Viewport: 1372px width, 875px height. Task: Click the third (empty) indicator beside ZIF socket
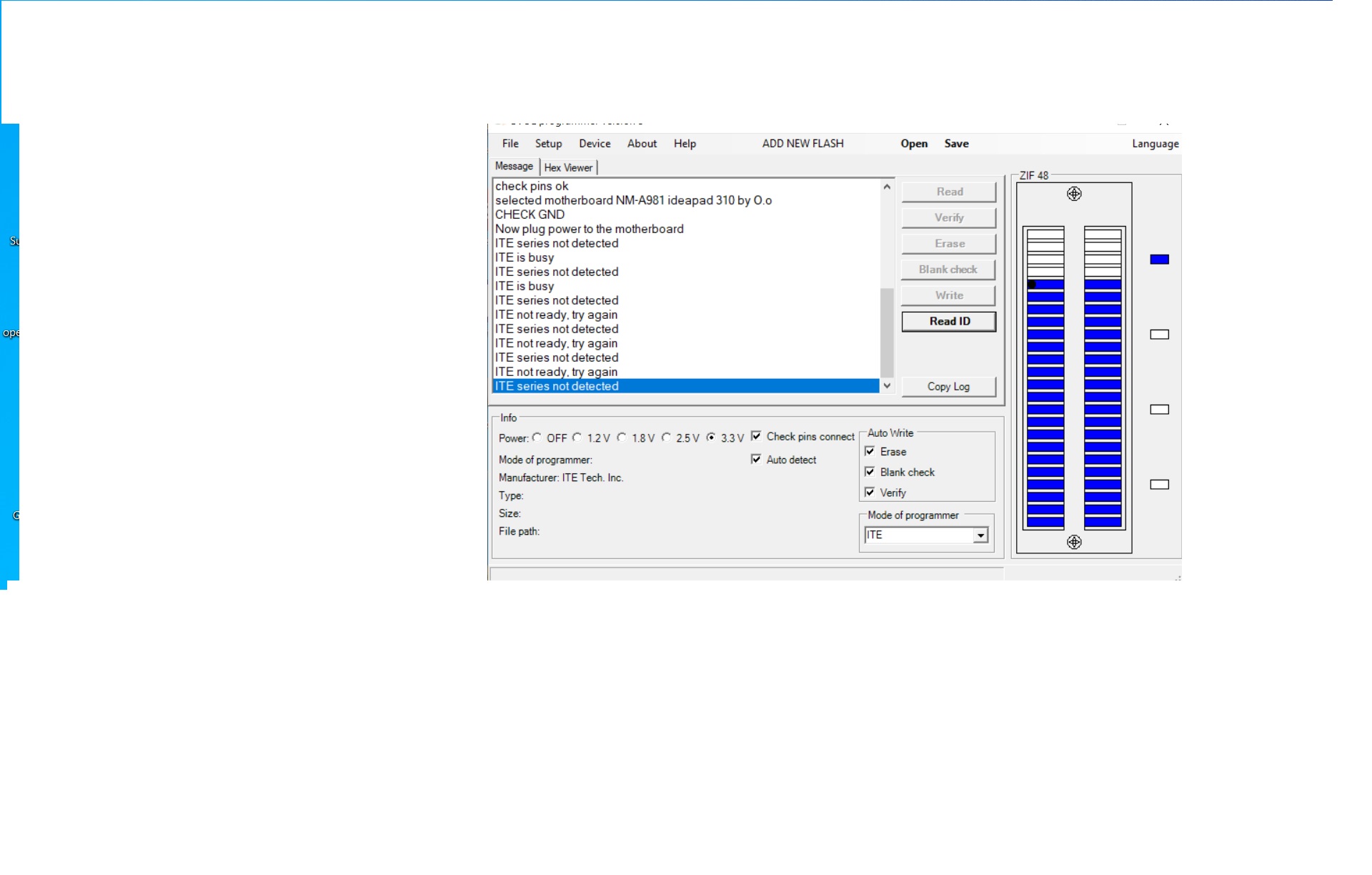[1159, 410]
